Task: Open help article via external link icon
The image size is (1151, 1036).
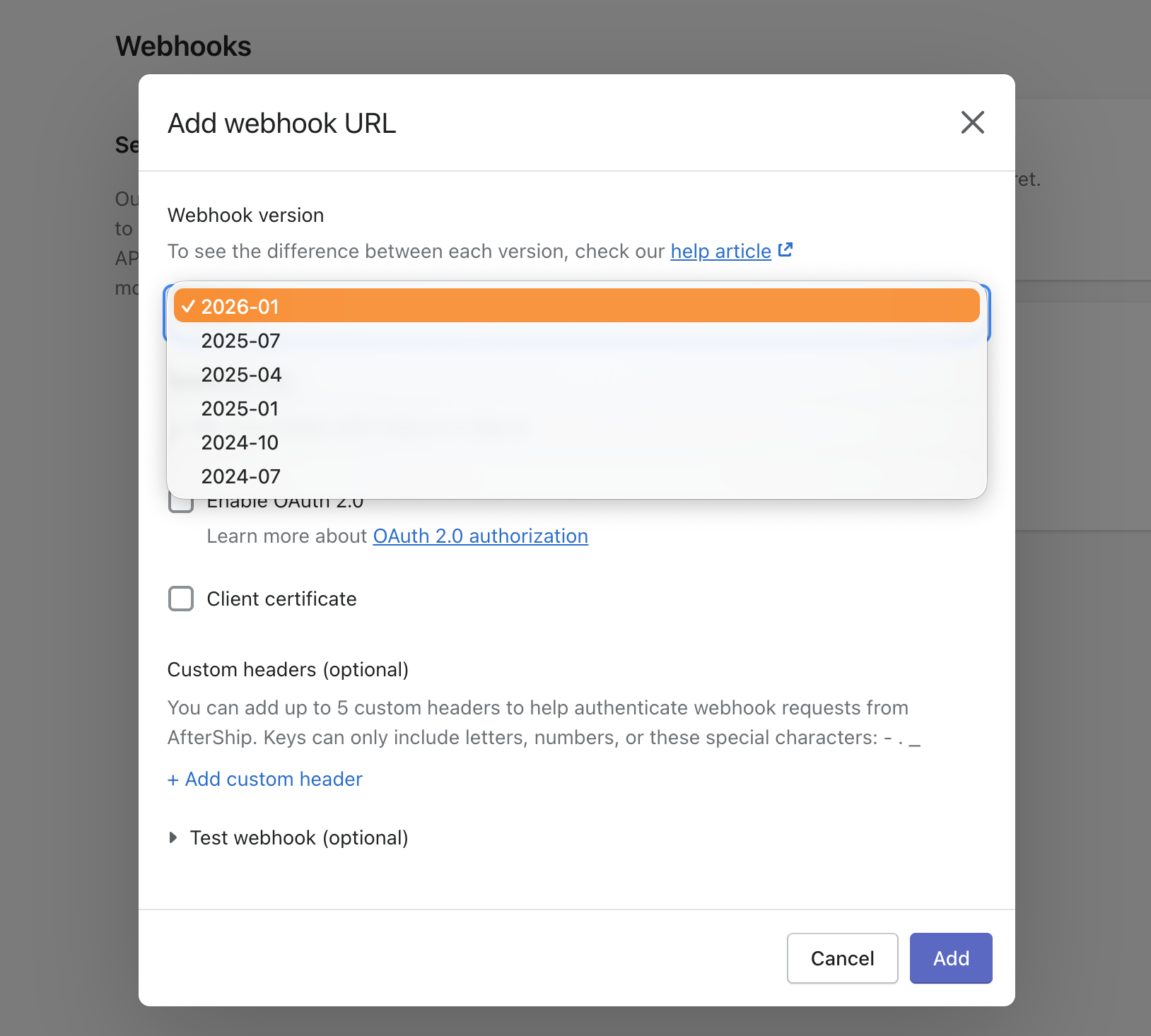Action: point(785,249)
